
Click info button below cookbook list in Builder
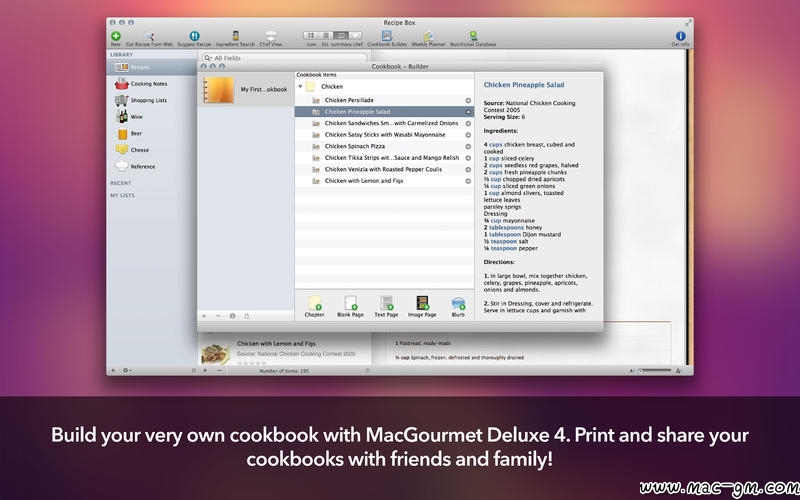[x=233, y=316]
